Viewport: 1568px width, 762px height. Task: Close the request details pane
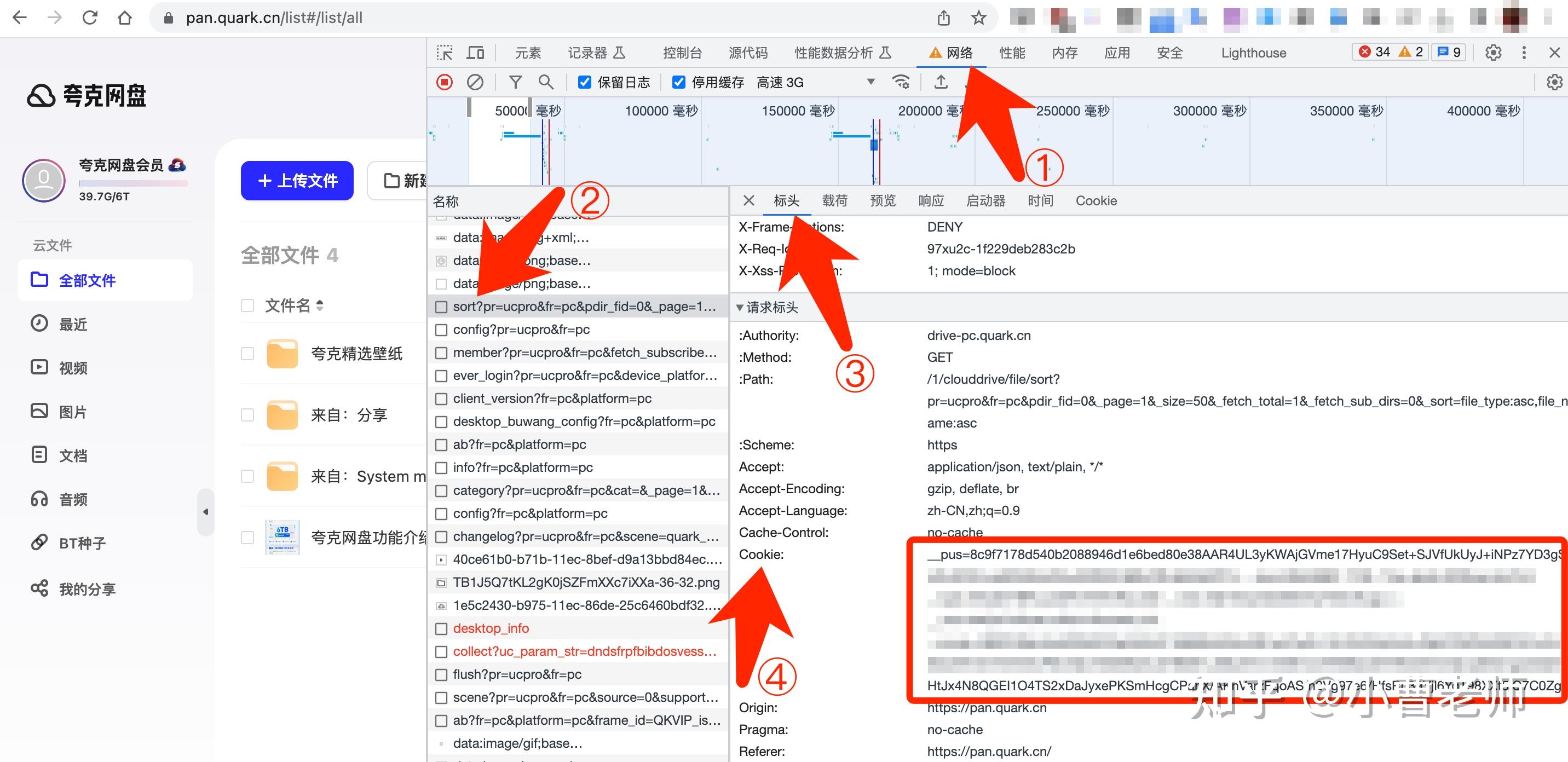coord(749,200)
